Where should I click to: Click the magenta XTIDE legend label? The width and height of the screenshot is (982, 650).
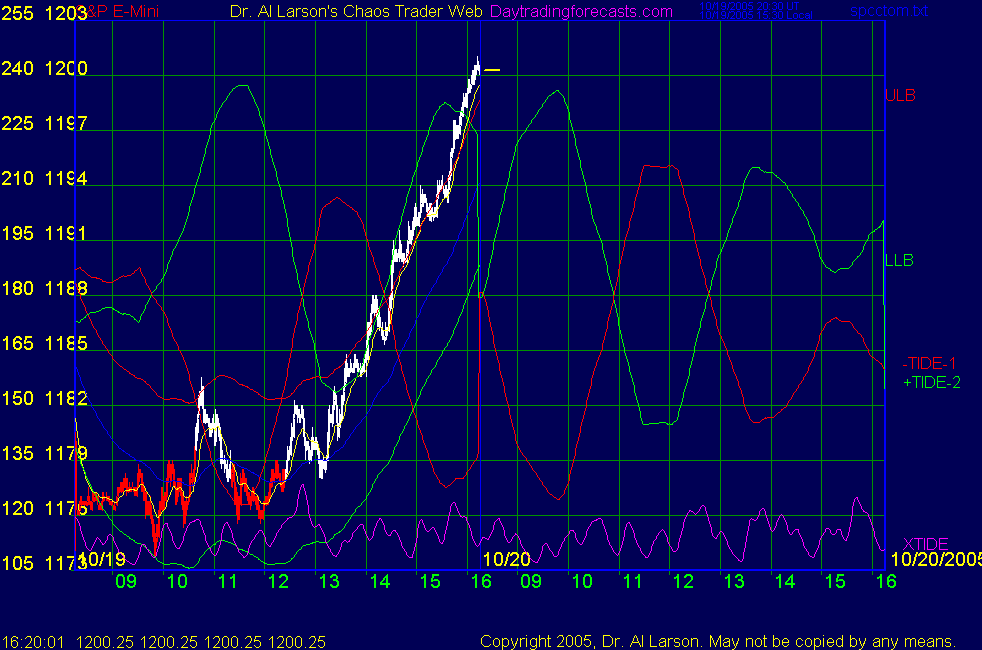926,541
